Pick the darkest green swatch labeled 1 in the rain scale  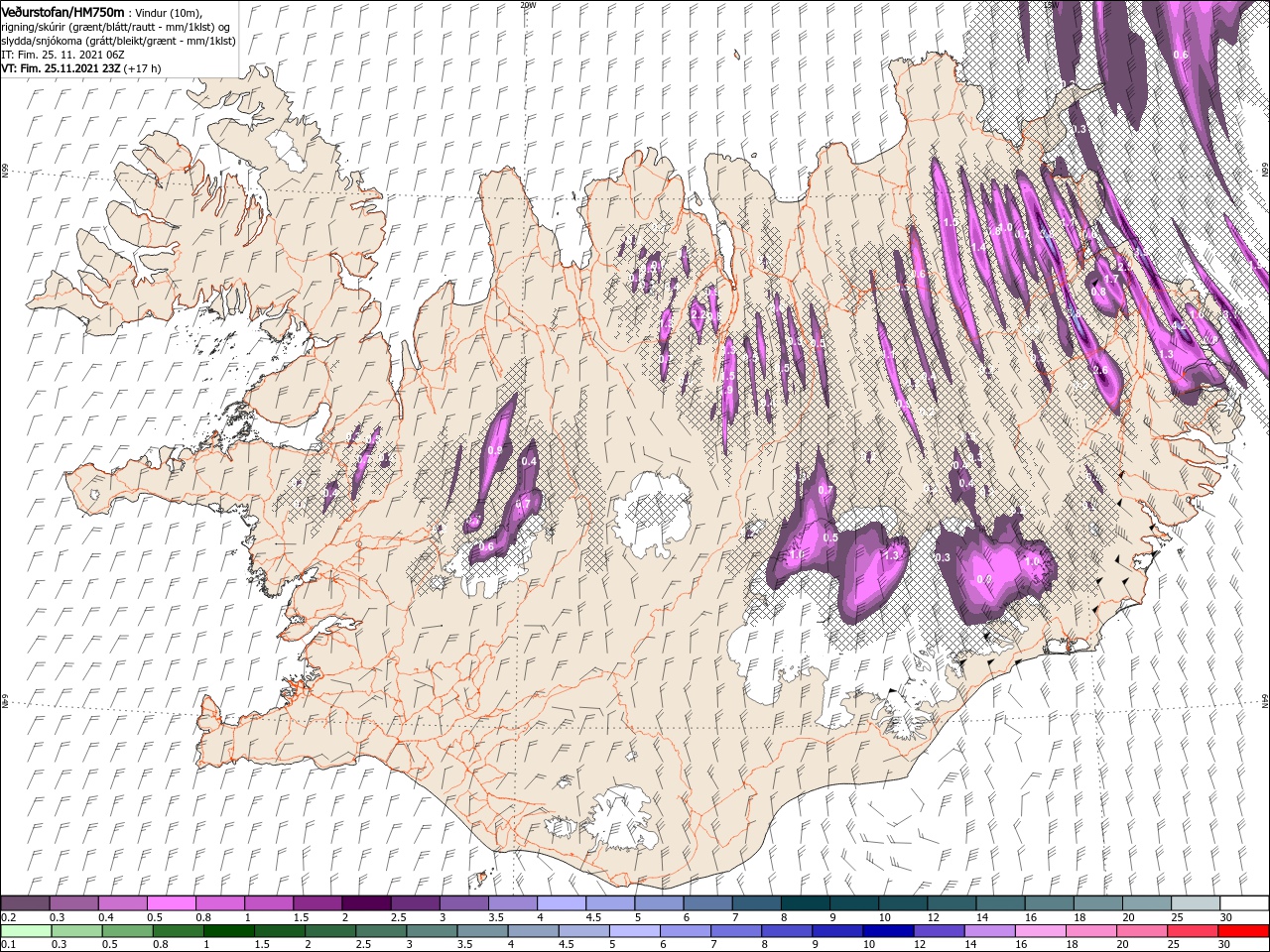click(228, 931)
